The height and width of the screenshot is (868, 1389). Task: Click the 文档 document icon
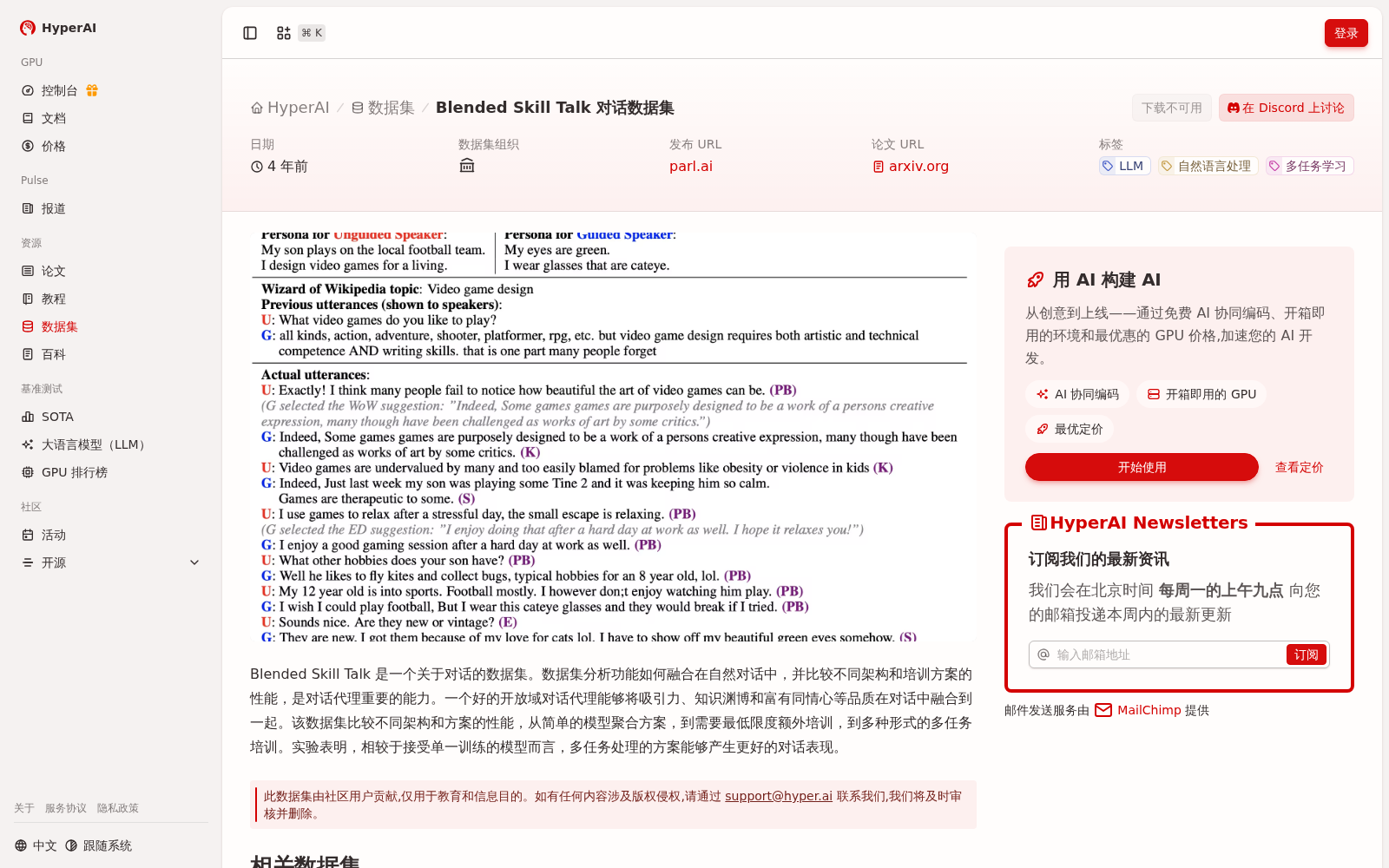pyautogui.click(x=28, y=118)
